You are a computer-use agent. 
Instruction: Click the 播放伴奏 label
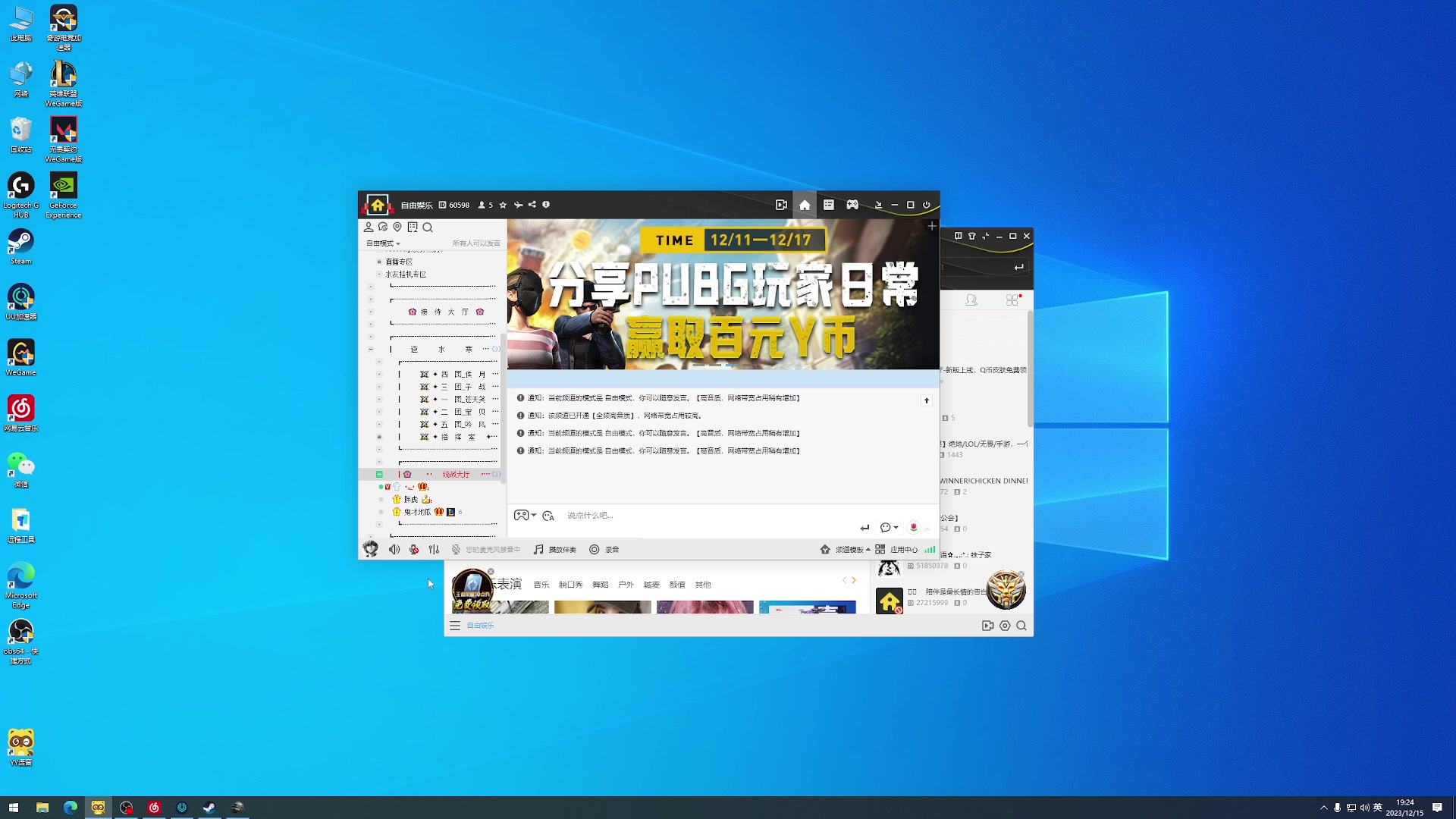pyautogui.click(x=563, y=550)
